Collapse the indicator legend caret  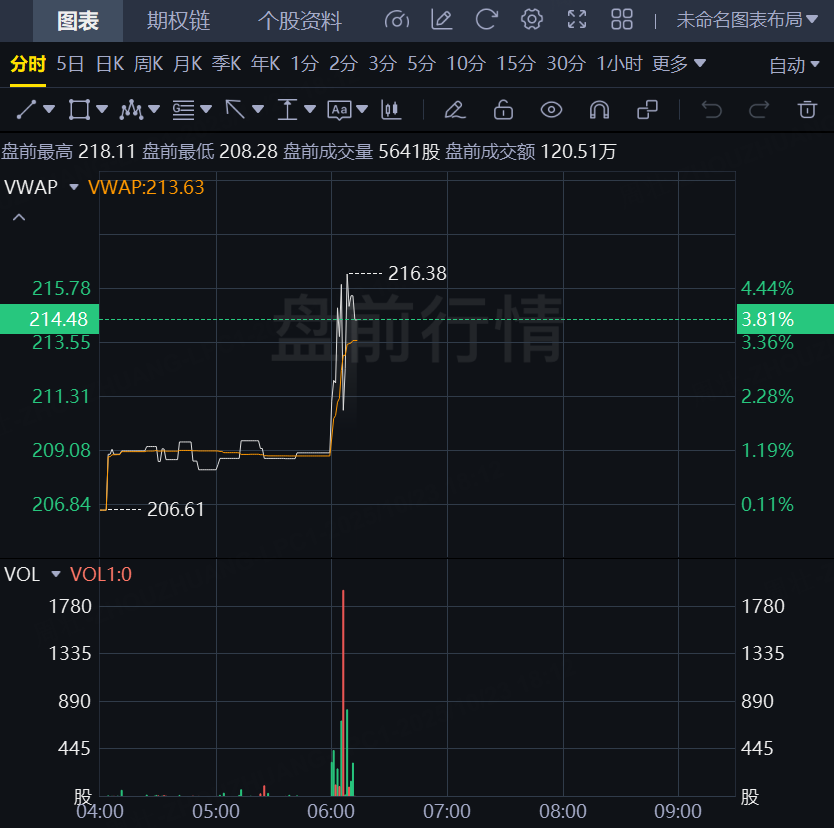19,218
